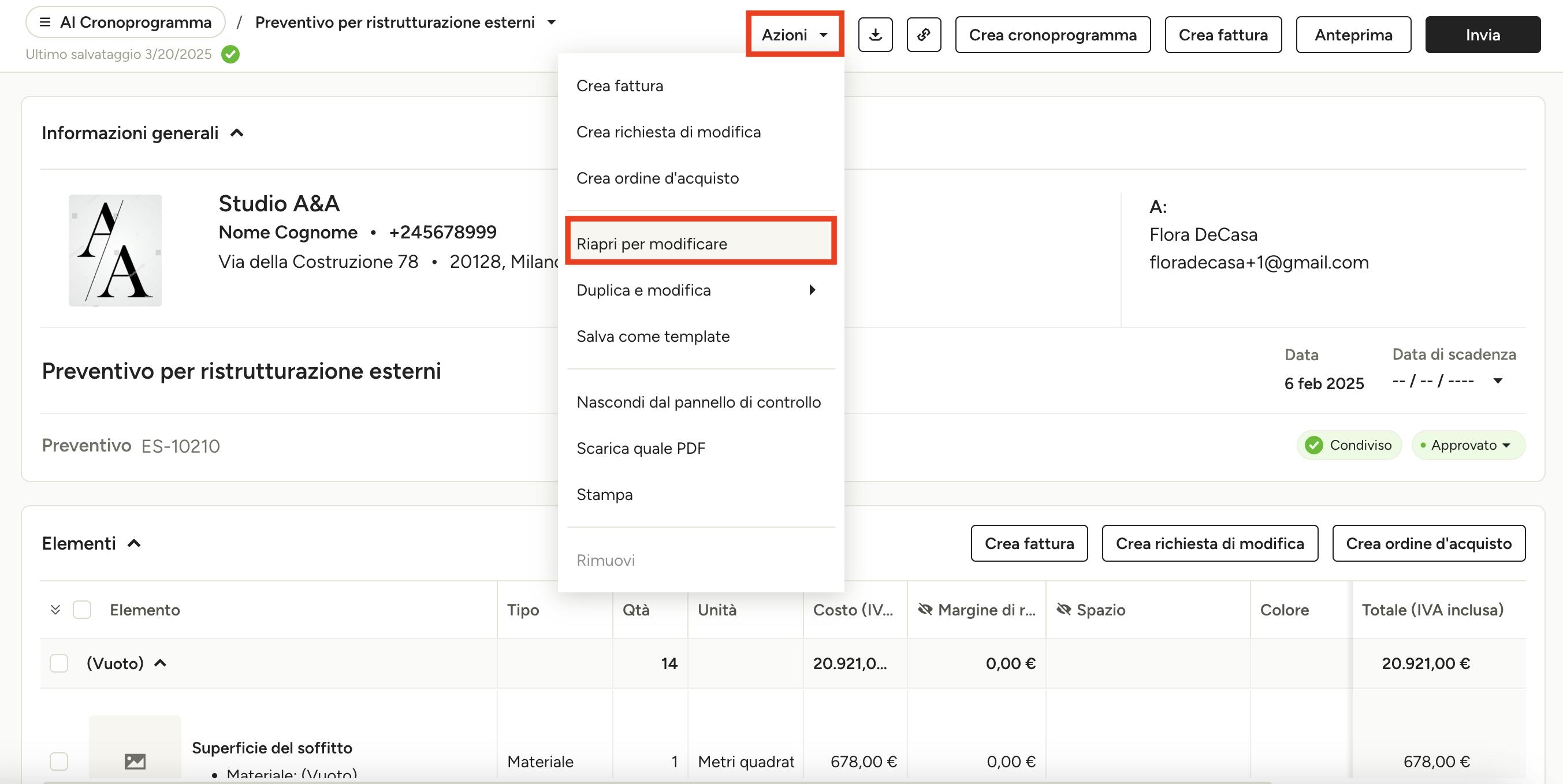Open the Azioni dropdown
Image resolution: width=1563 pixels, height=784 pixels.
[x=794, y=35]
